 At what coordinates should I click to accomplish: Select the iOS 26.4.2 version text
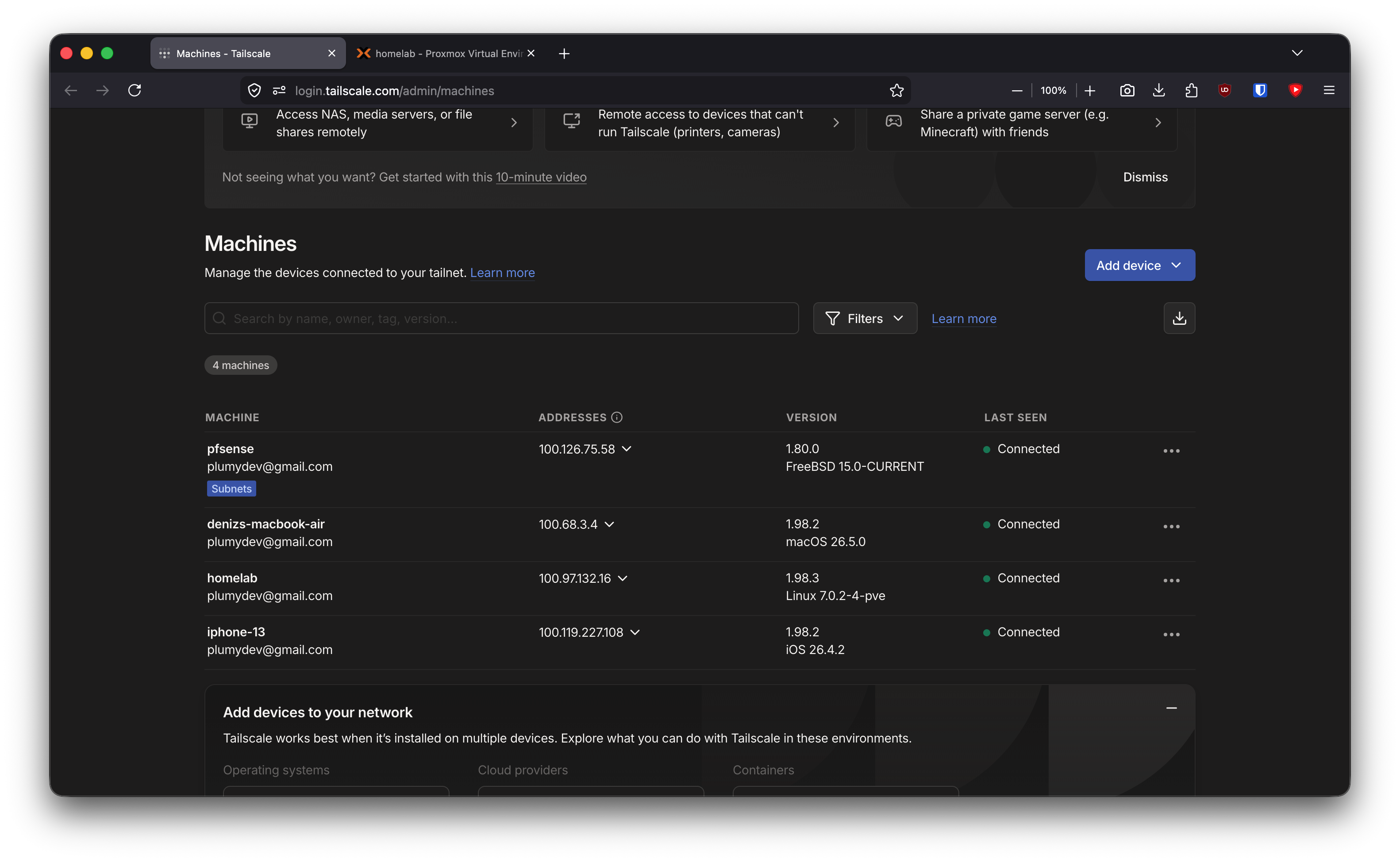(815, 650)
